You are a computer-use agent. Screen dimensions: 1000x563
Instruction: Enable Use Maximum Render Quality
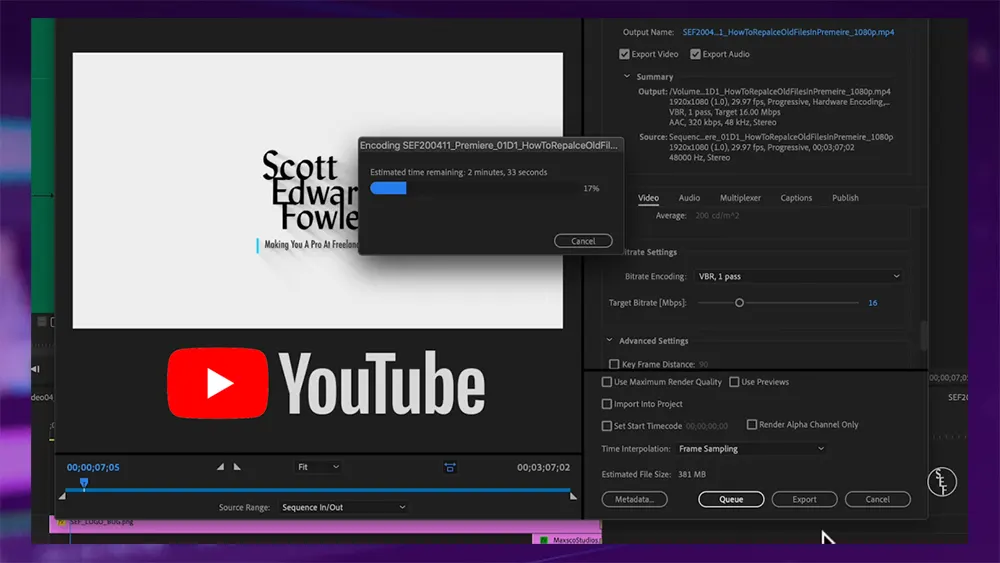coord(607,382)
